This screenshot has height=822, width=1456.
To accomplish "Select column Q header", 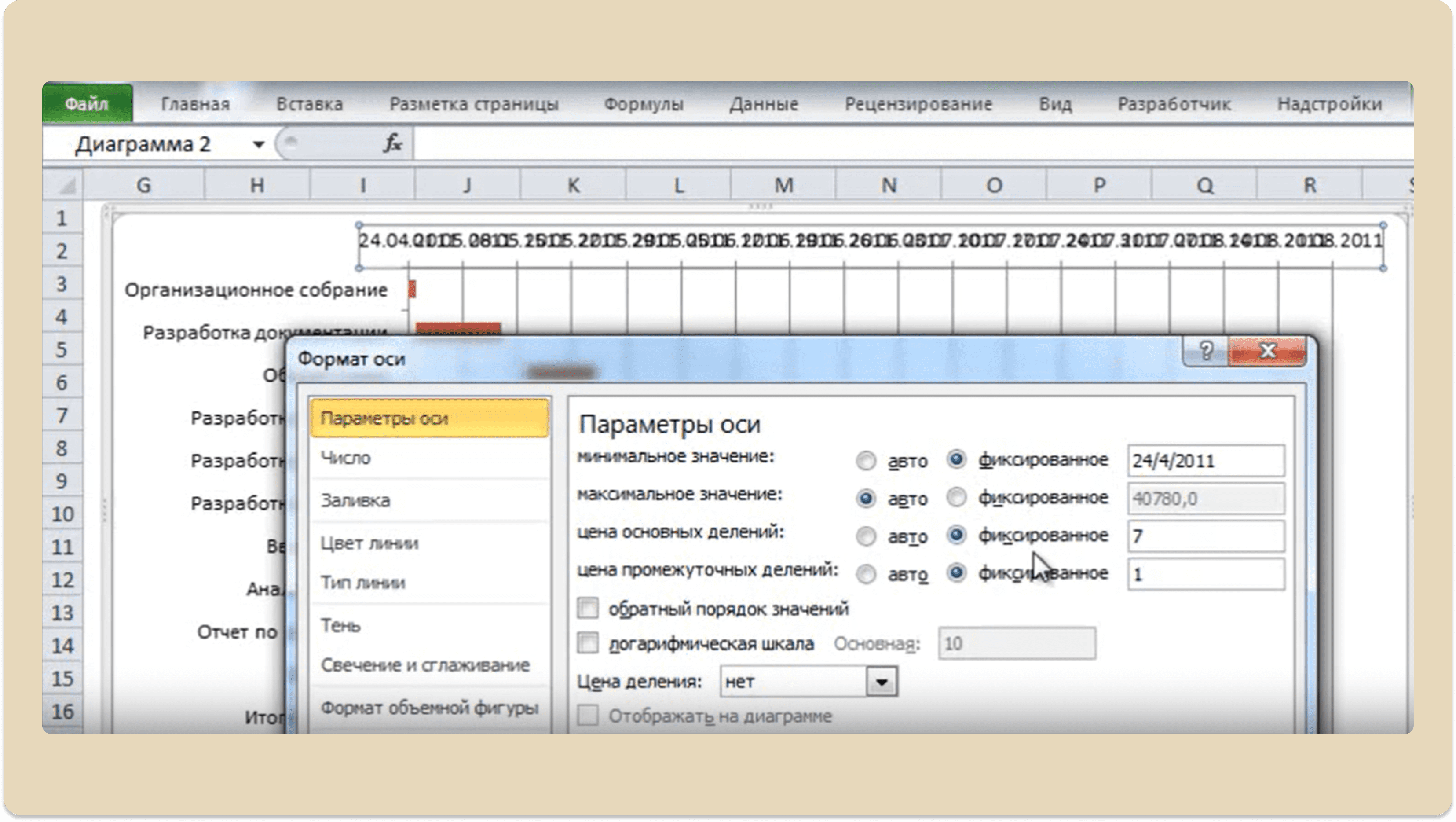I will pos(1204,185).
